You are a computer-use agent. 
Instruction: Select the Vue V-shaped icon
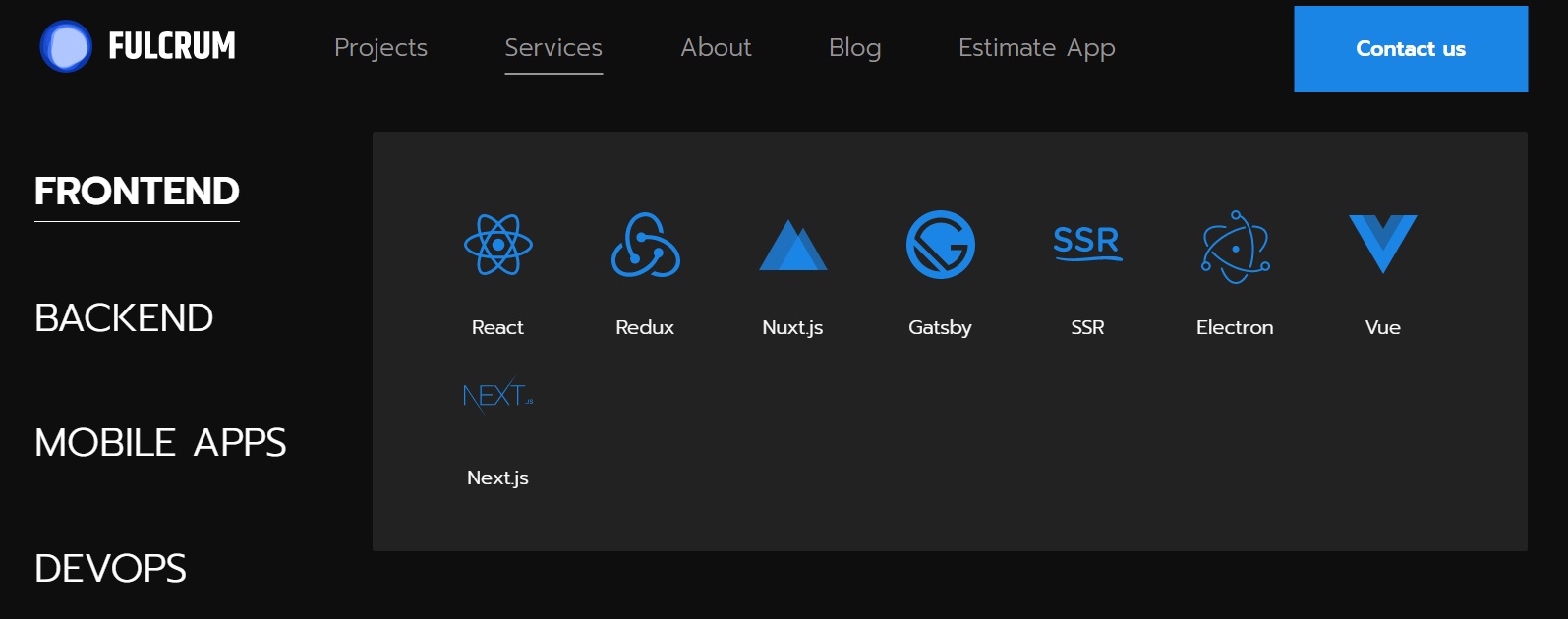(1383, 244)
